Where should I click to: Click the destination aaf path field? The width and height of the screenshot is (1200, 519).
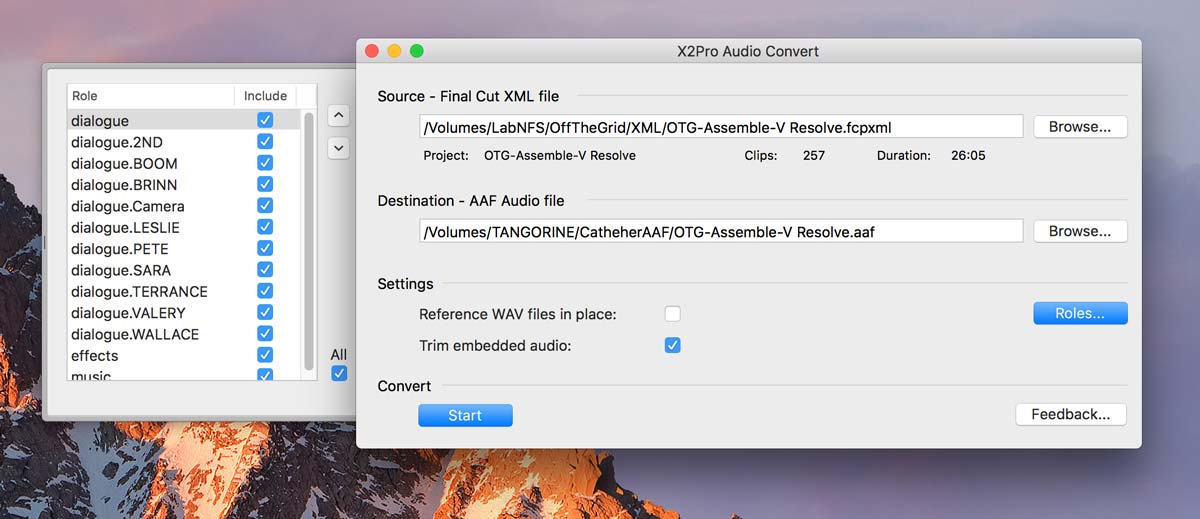721,231
